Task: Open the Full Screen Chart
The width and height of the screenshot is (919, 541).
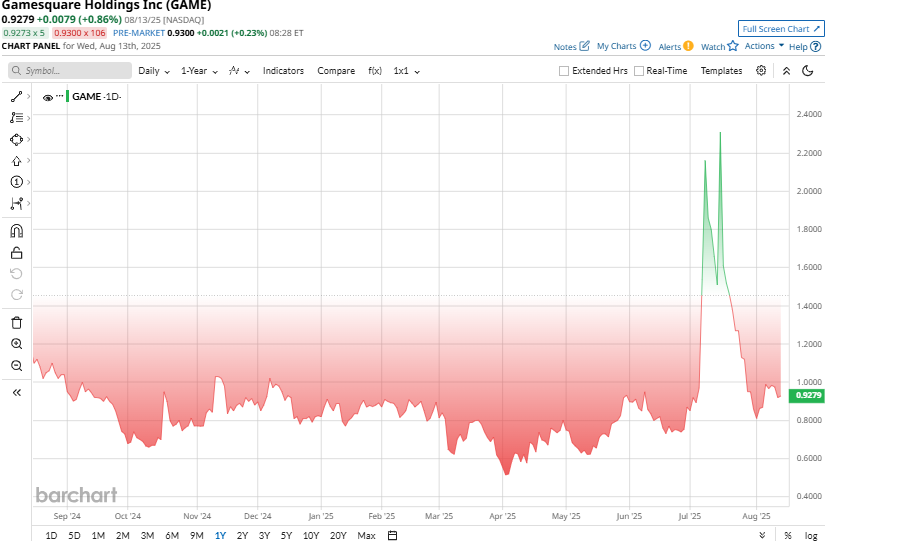Action: click(x=781, y=29)
